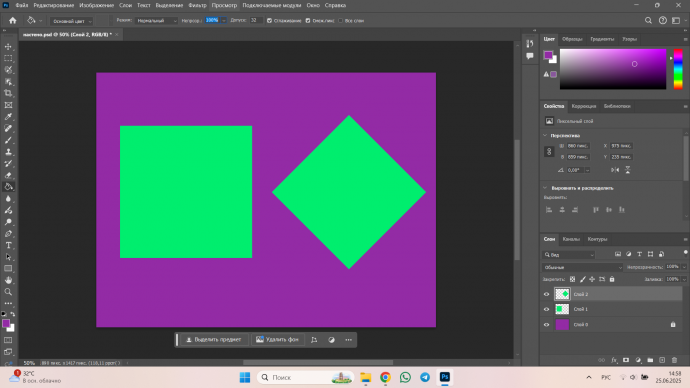
Task: Open the search icon in options bar
Action: coord(648,20)
